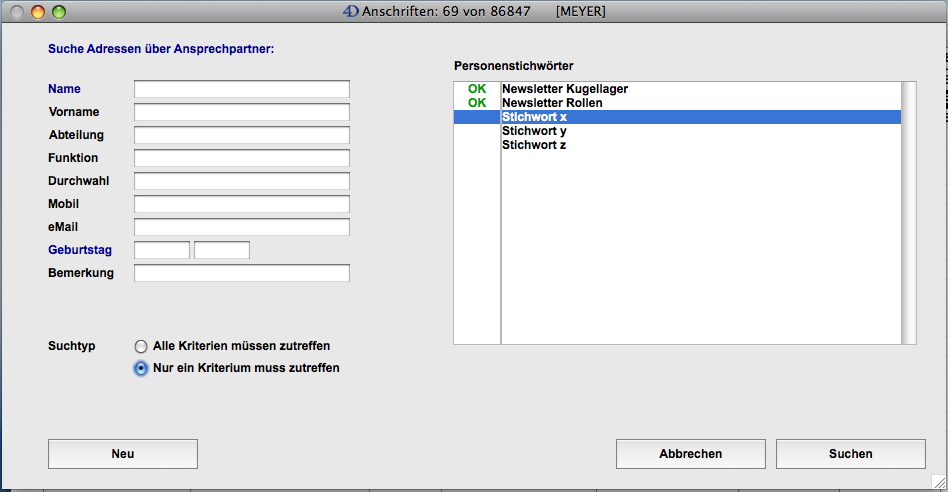Toggle OK mark for Newsletter Kugellager

click(x=477, y=89)
